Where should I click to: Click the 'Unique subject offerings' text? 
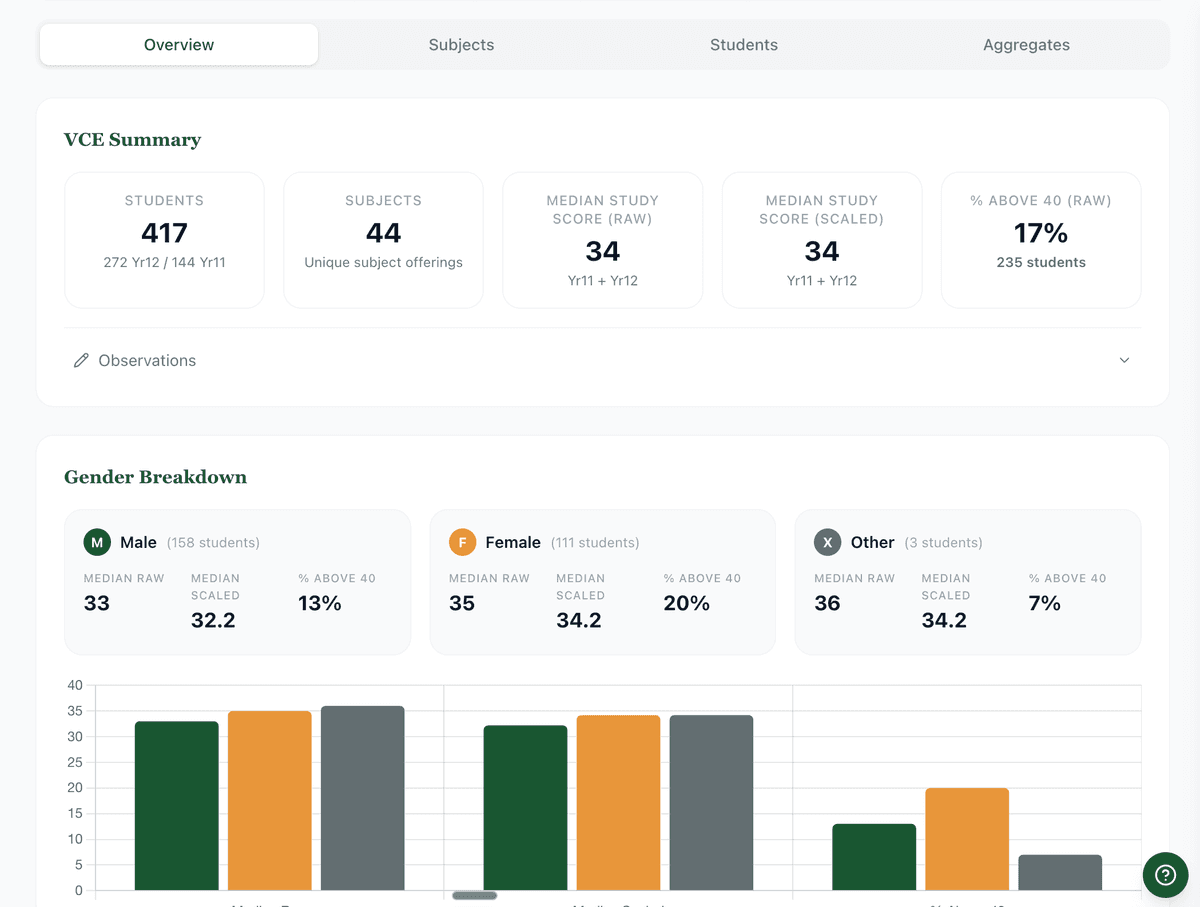[383, 263]
